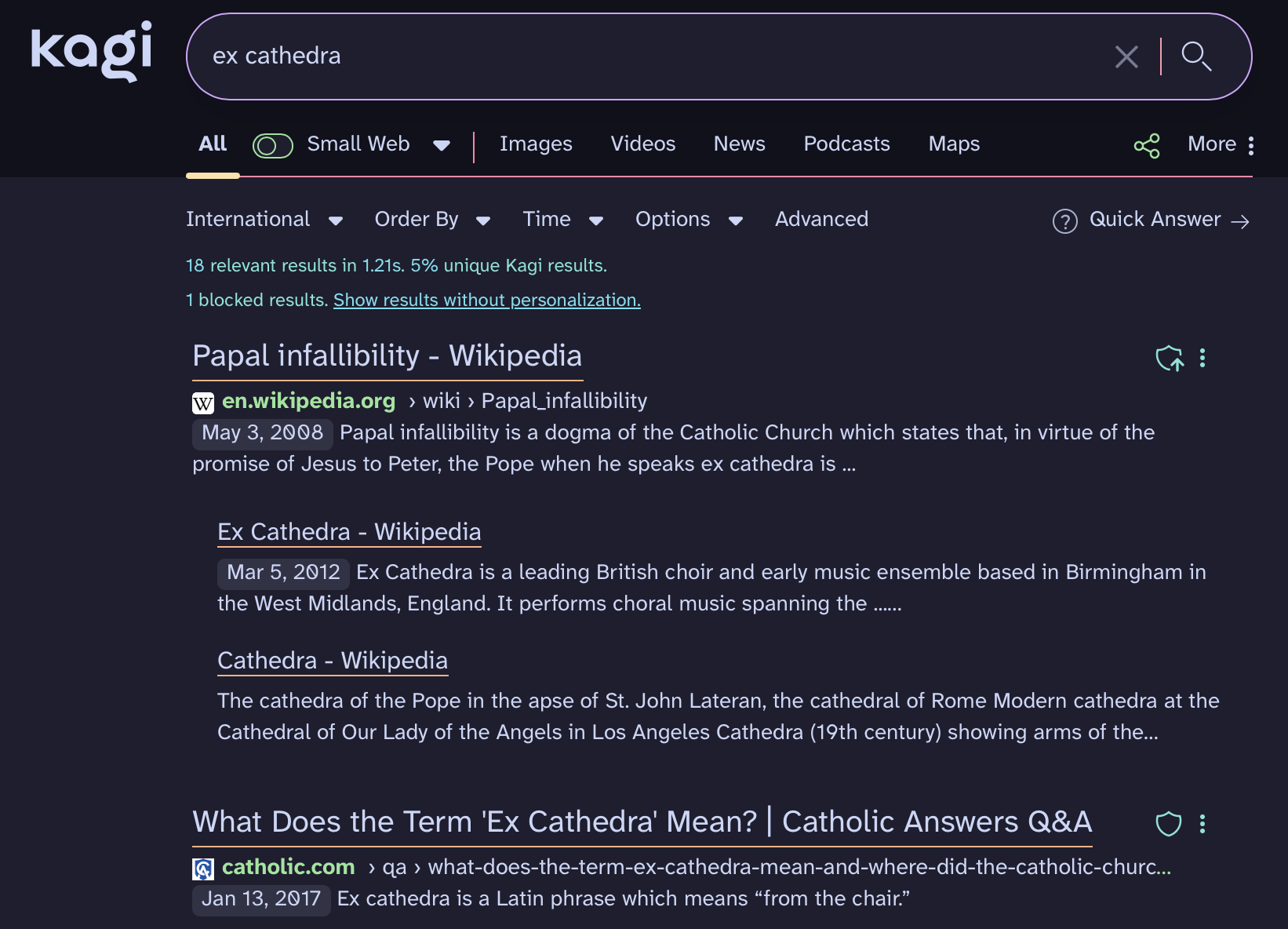Click the shield icon for the Catholic Answers result
The width and height of the screenshot is (1288, 929).
point(1169,824)
